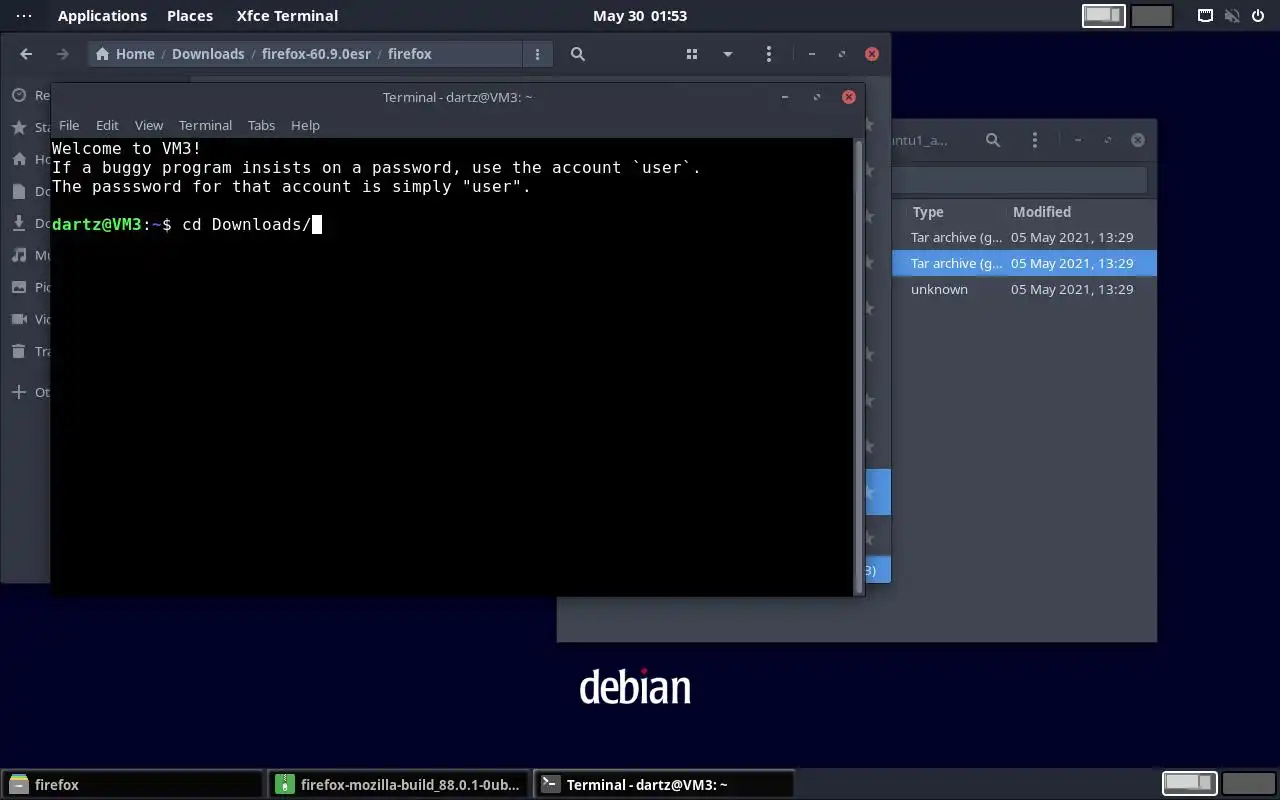
Task: Switch to first workspace in bottom panel
Action: pyautogui.click(x=1189, y=783)
